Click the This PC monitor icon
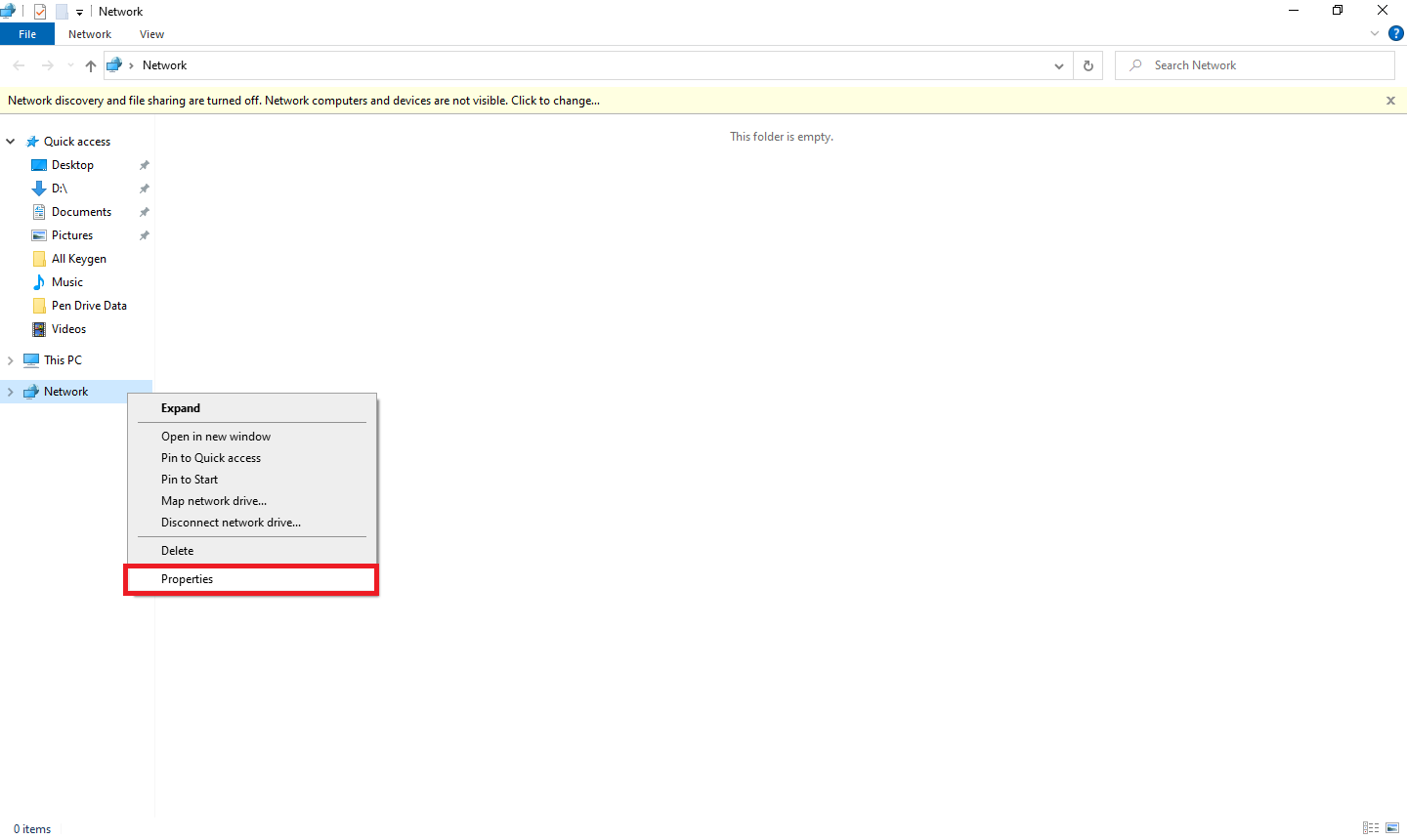Viewport: 1407px width, 840px height. pos(31,360)
